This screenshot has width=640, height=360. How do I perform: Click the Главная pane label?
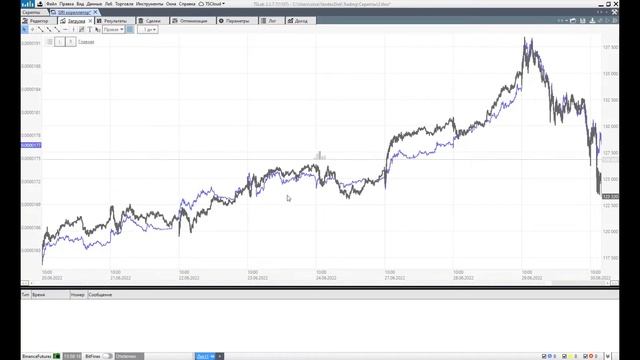(86, 42)
